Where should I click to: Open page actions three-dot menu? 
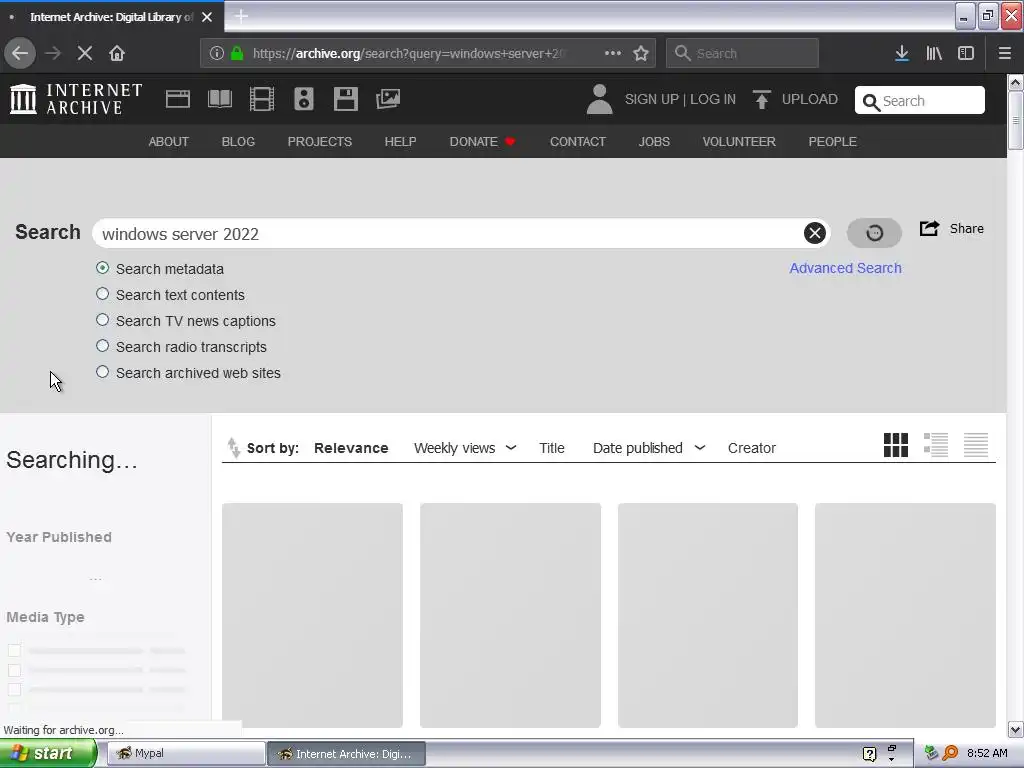pos(613,53)
